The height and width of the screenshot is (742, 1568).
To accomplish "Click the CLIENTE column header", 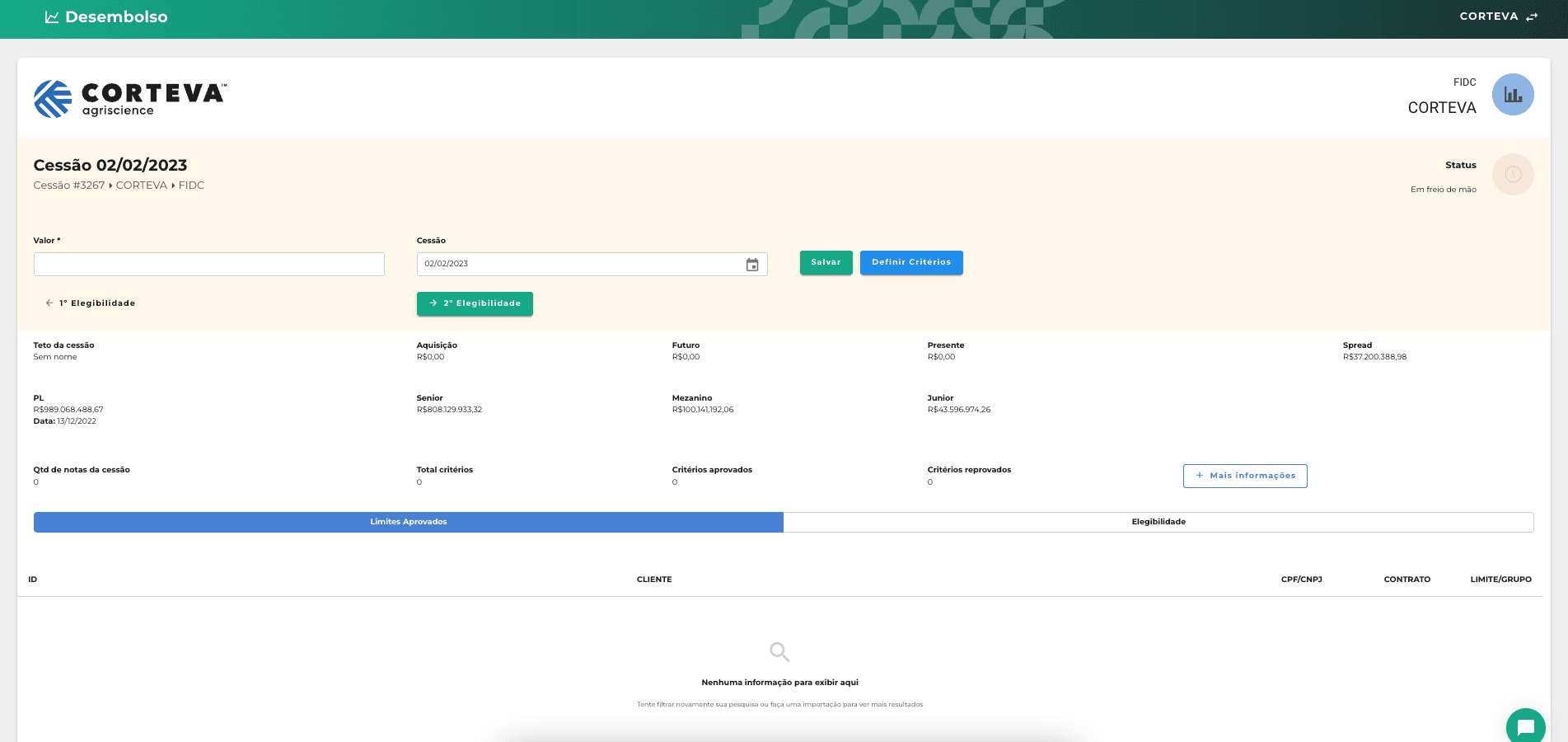I will click(x=654, y=580).
